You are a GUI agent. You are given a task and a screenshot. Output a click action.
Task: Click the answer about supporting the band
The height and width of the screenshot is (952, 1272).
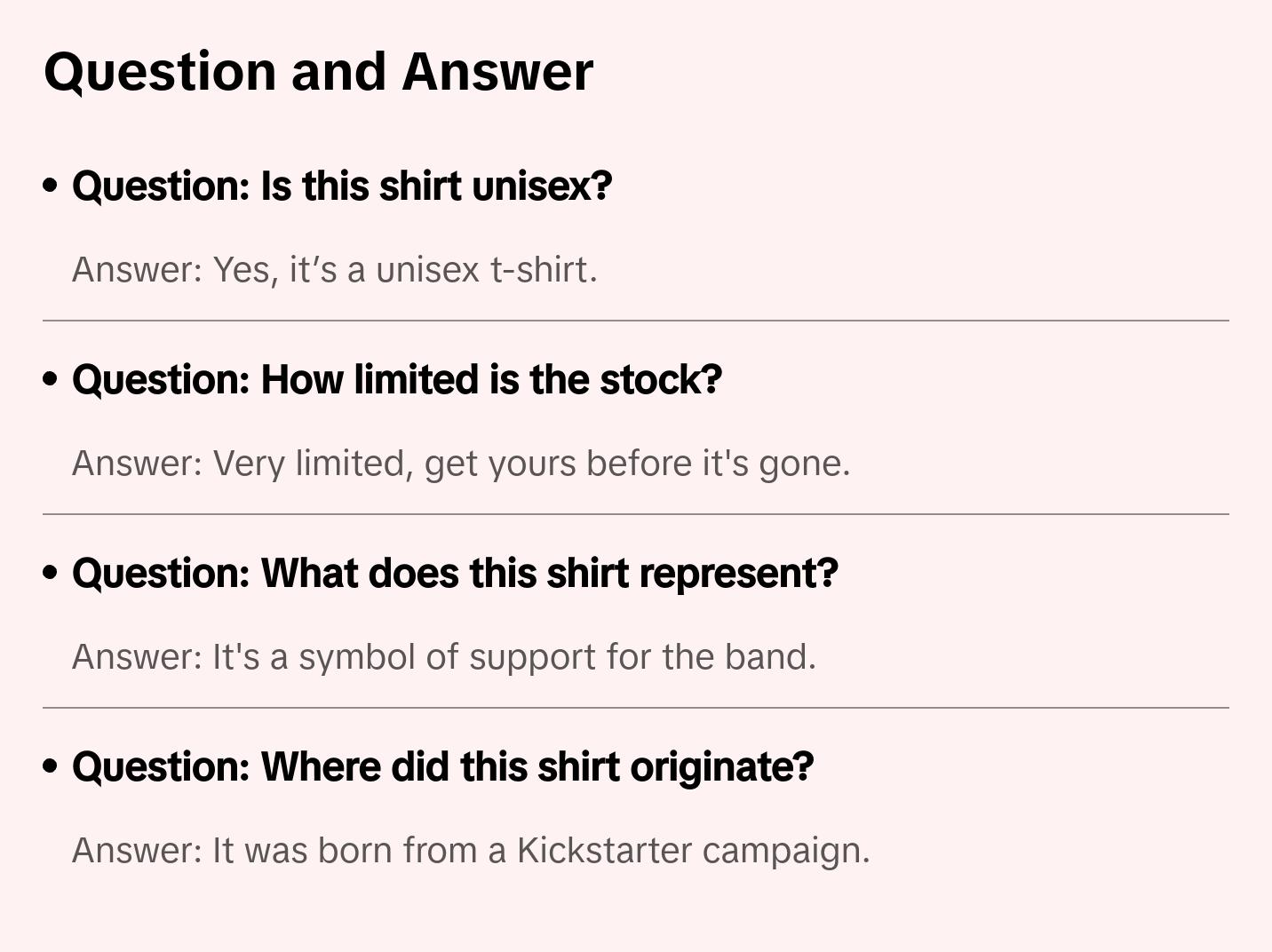[443, 657]
